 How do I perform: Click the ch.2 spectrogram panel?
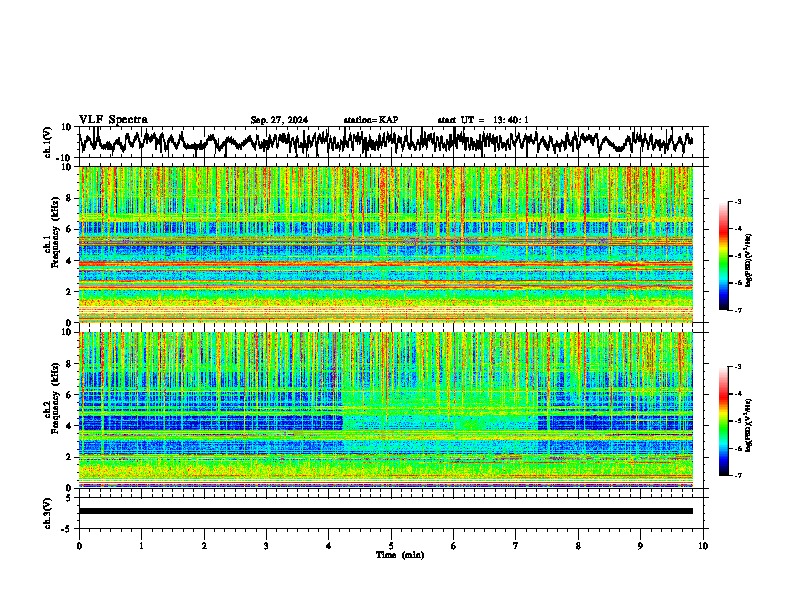pyautogui.click(x=386, y=410)
